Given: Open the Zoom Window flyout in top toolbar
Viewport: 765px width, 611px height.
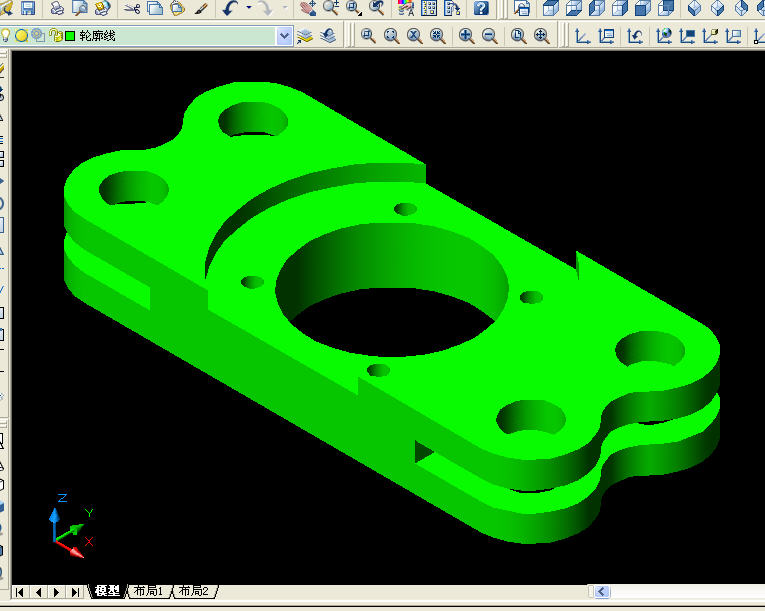Looking at the screenshot, I should [x=354, y=8].
